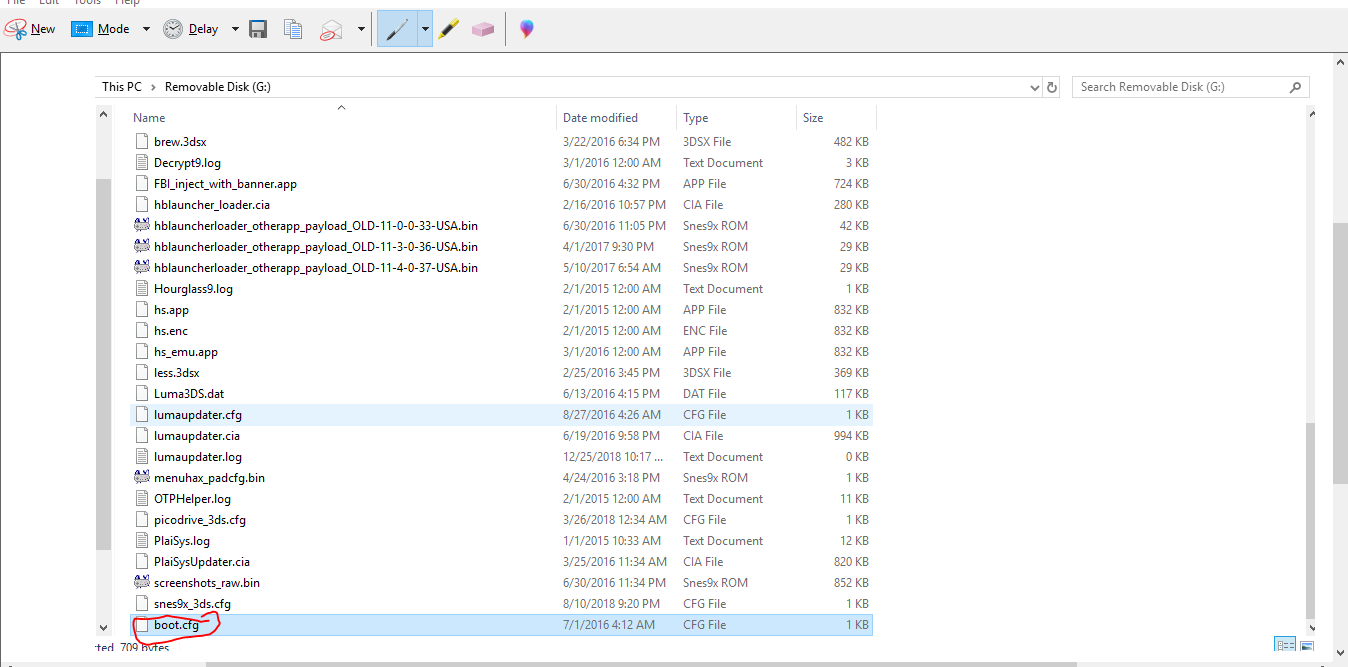
Task: Refresh the Removable Disk folder view
Action: coord(1052,87)
